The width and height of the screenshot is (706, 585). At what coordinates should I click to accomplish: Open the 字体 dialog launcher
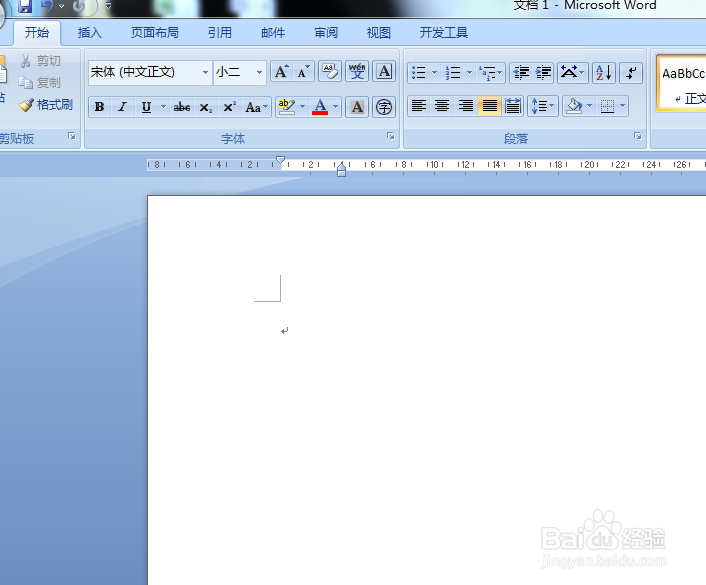tap(390, 136)
